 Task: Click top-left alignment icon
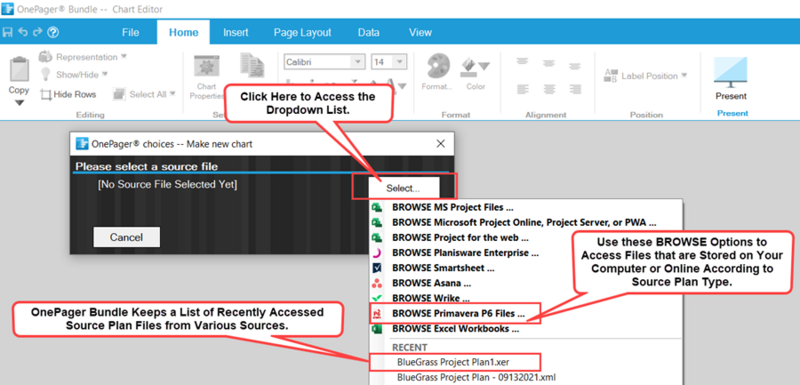click(x=522, y=62)
